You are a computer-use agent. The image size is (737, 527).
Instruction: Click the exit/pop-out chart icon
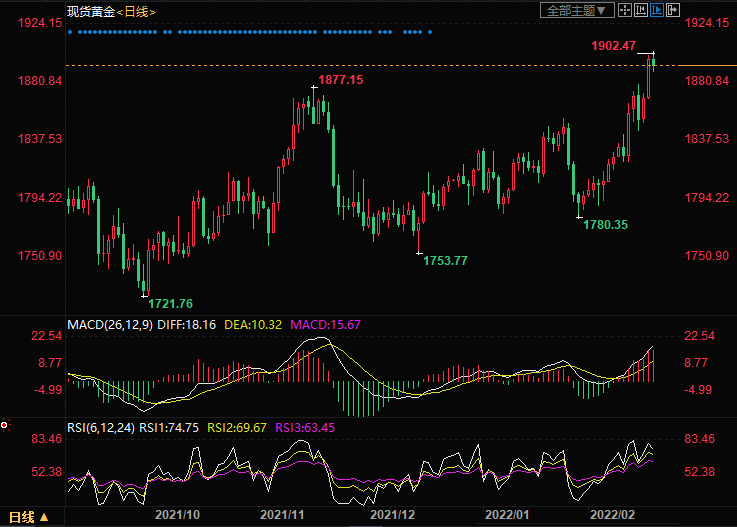(672, 10)
